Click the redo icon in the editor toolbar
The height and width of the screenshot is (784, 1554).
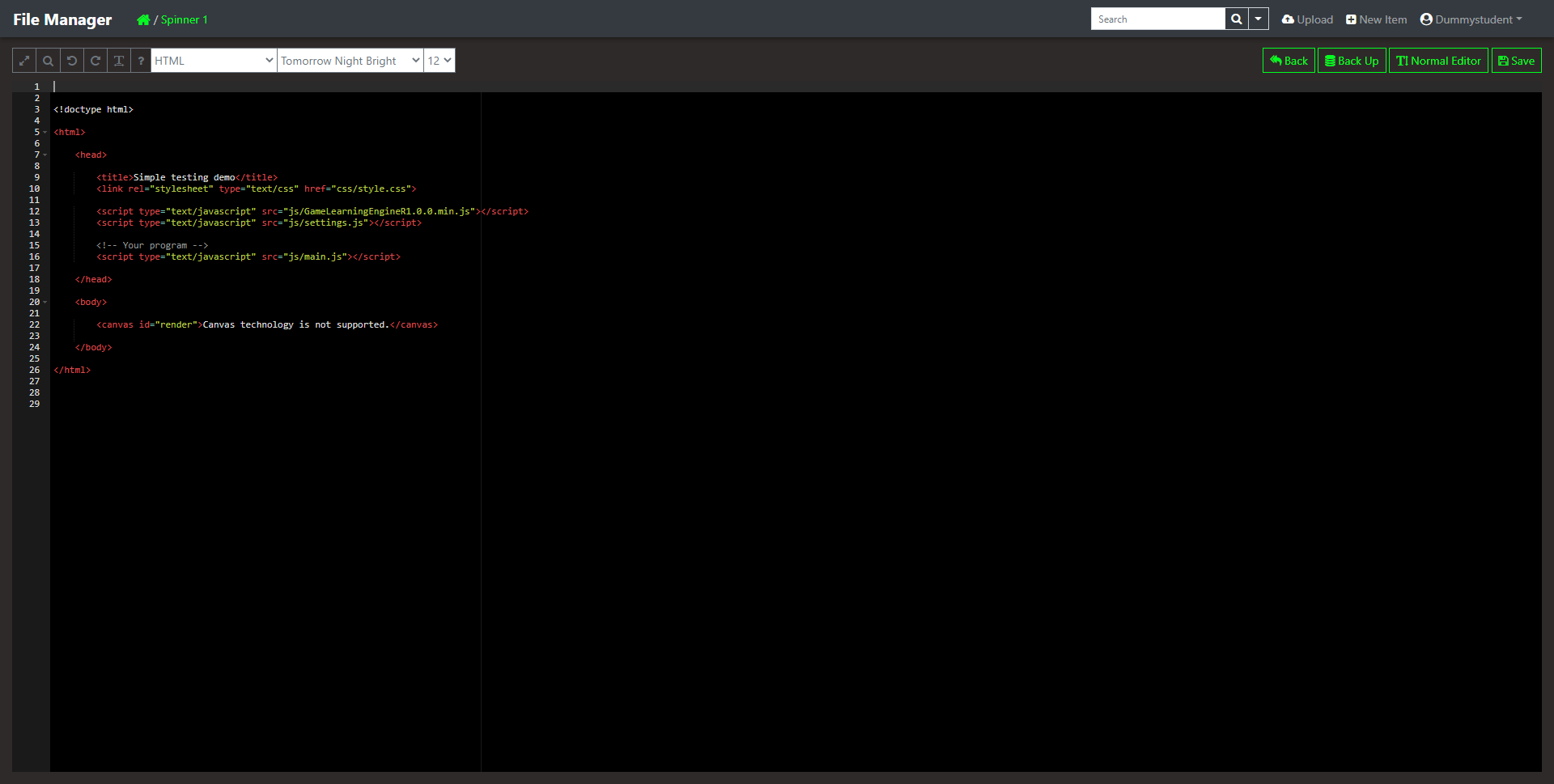[96, 61]
